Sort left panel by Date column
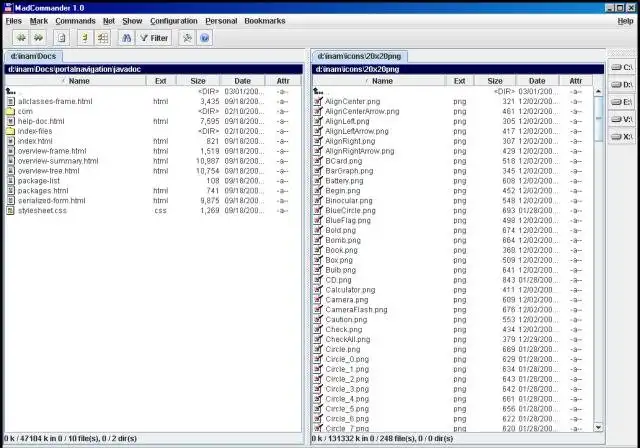The height and width of the screenshot is (448, 640). pos(242,81)
